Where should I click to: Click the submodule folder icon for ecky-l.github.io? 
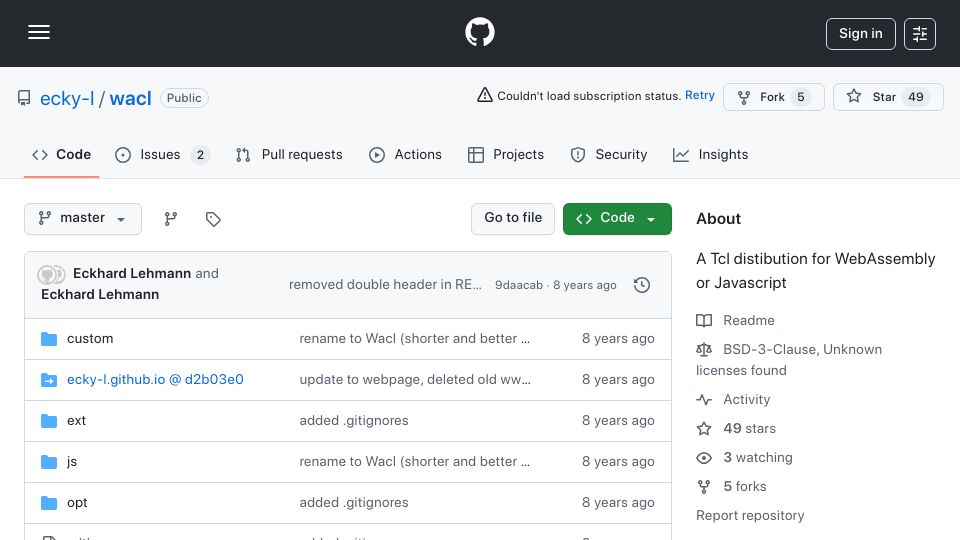click(49, 380)
